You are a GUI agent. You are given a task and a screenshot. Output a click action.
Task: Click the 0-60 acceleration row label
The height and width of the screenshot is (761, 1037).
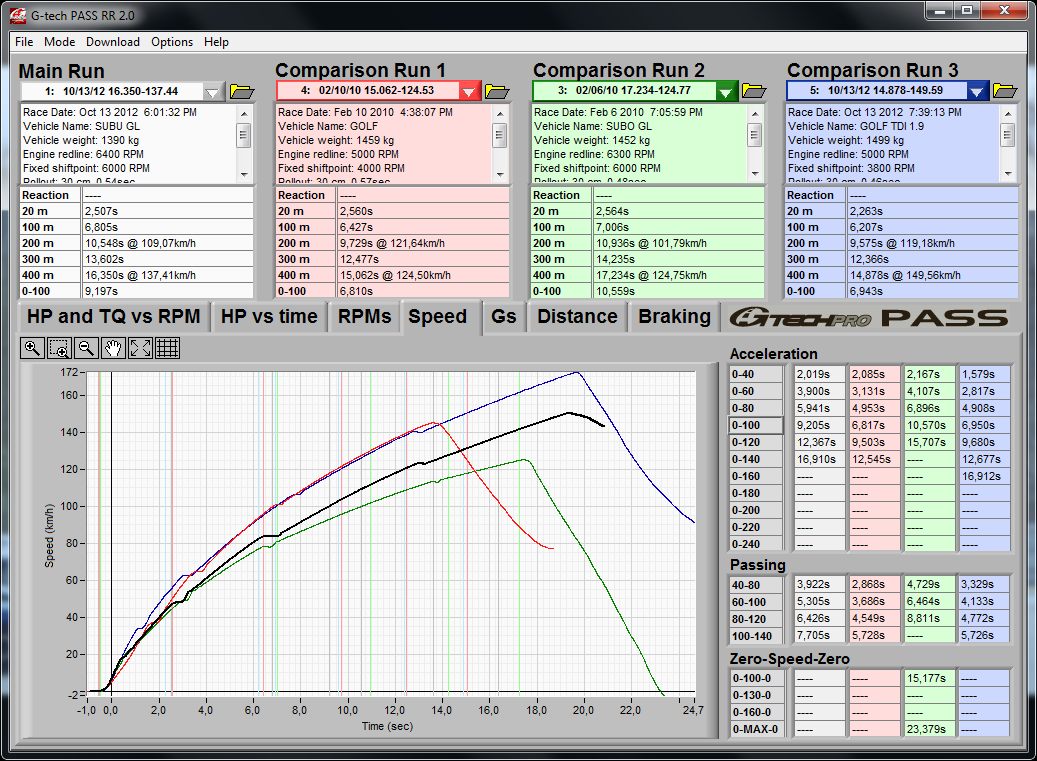pyautogui.click(x=756, y=391)
